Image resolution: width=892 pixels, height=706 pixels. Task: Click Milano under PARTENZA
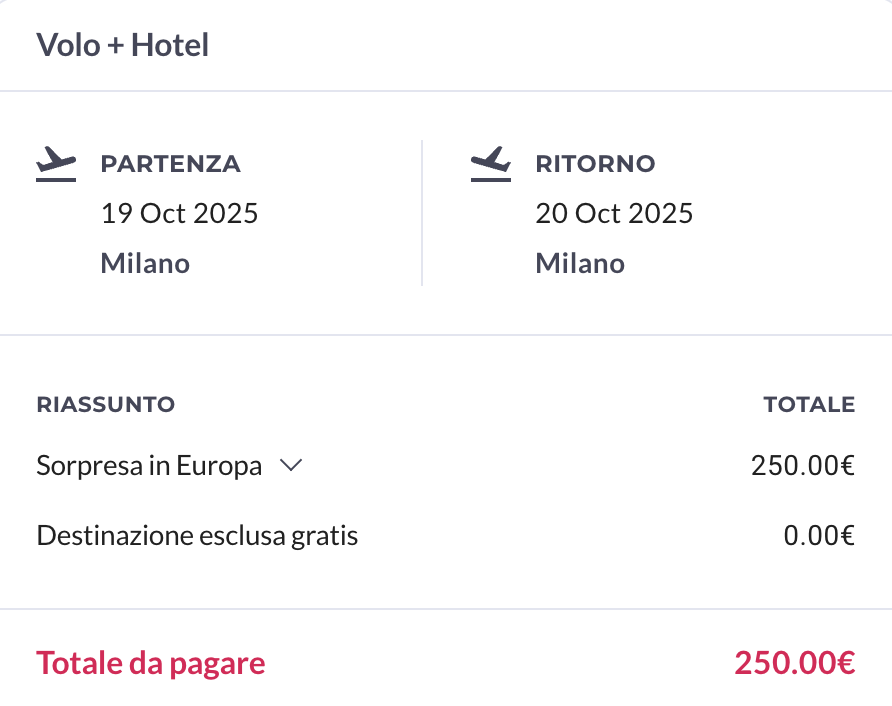click(145, 263)
